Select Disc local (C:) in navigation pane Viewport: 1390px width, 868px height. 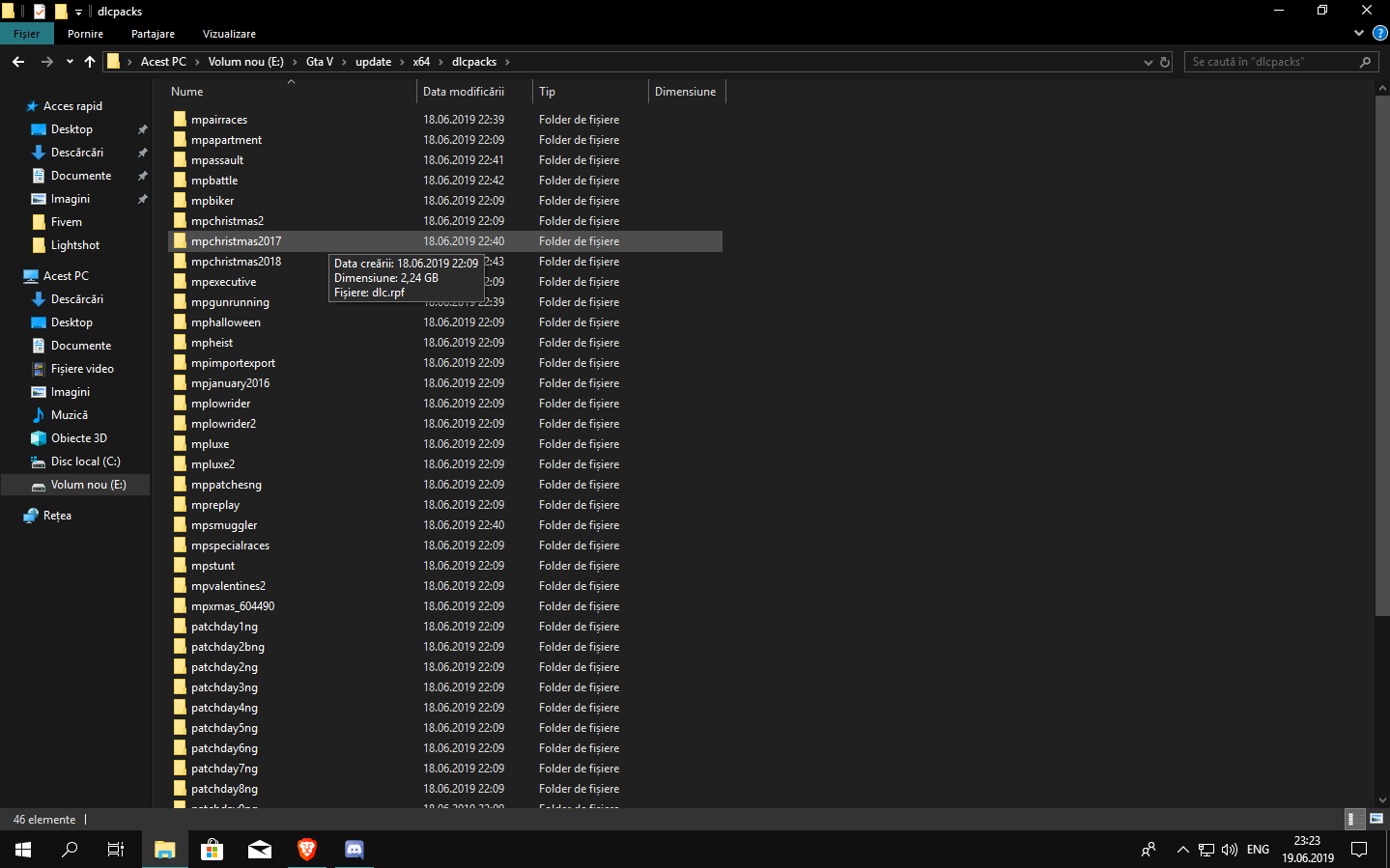(75, 462)
